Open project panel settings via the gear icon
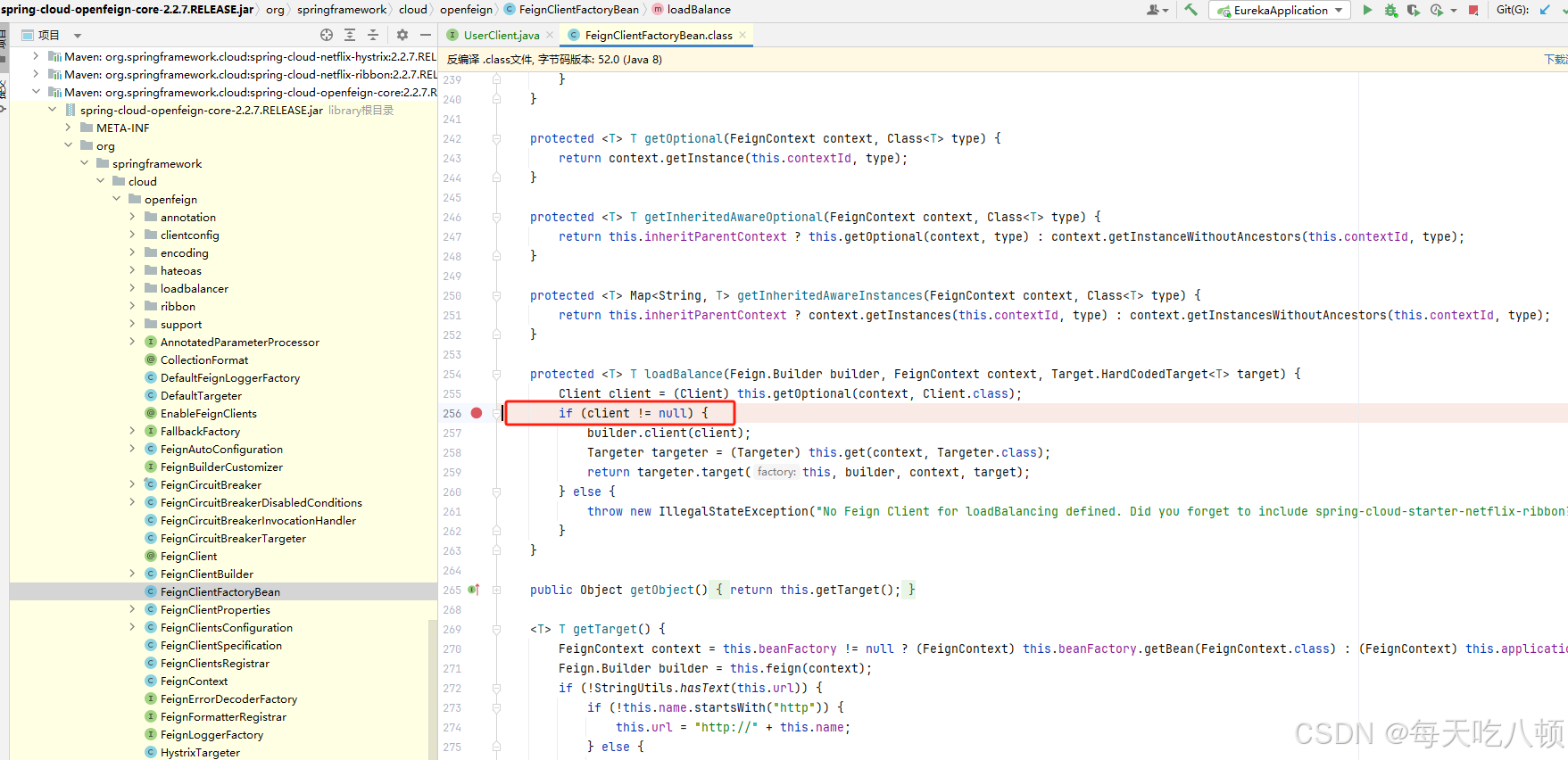Viewport: 1568px width, 760px height. click(402, 35)
